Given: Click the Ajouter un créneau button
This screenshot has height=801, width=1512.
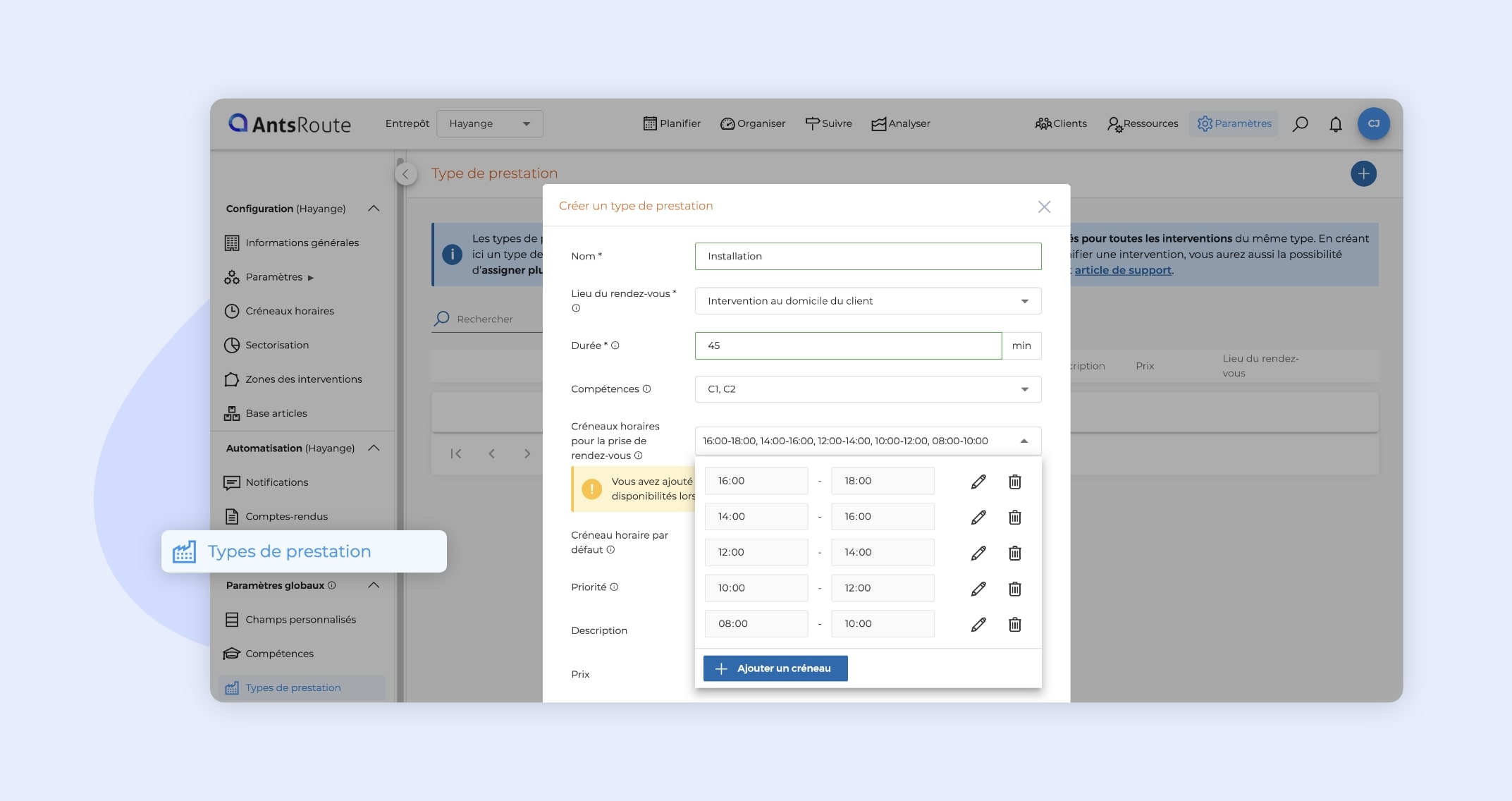Looking at the screenshot, I should tap(775, 668).
